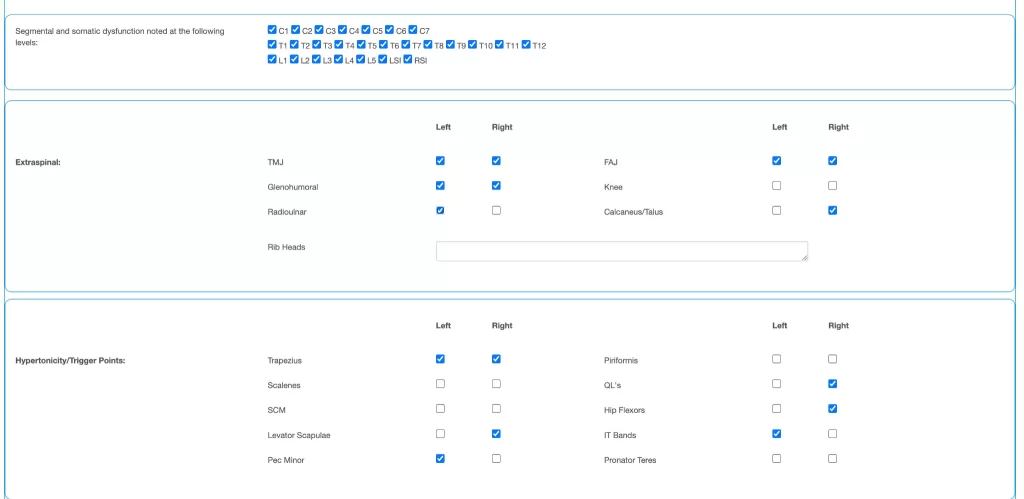The height and width of the screenshot is (499, 1024).
Task: Click into the Rib Heads text field
Action: 621,251
